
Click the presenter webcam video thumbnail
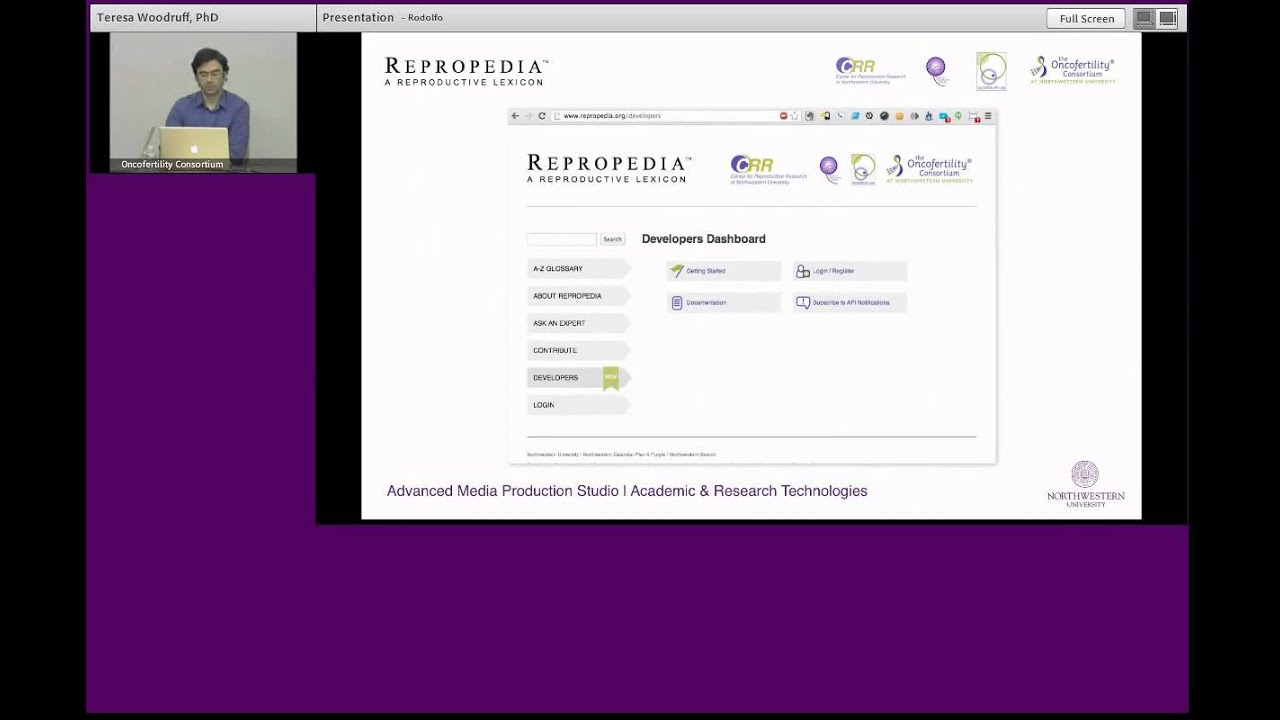(203, 102)
